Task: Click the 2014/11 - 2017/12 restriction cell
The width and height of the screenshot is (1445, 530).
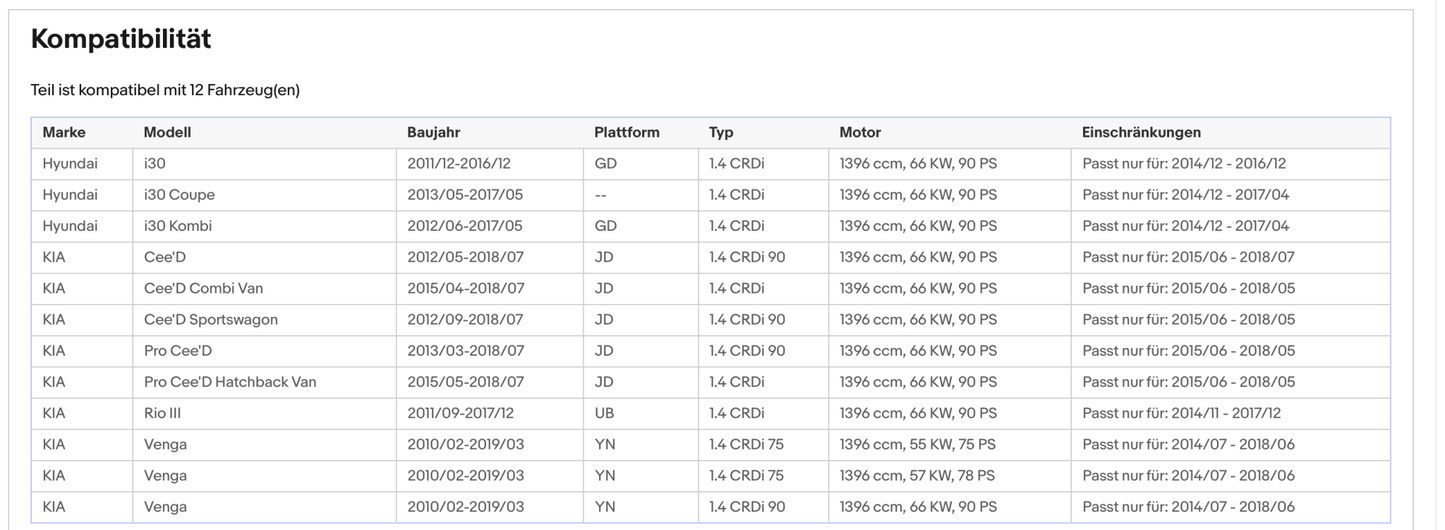Action: click(x=1181, y=413)
